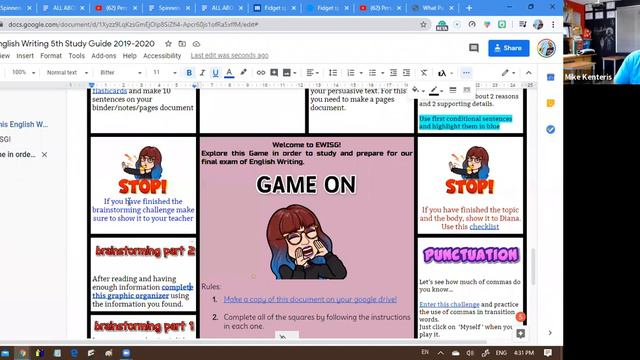This screenshot has height=360, width=640.
Task: Open the editing mode pencil dropdown
Action: [508, 73]
